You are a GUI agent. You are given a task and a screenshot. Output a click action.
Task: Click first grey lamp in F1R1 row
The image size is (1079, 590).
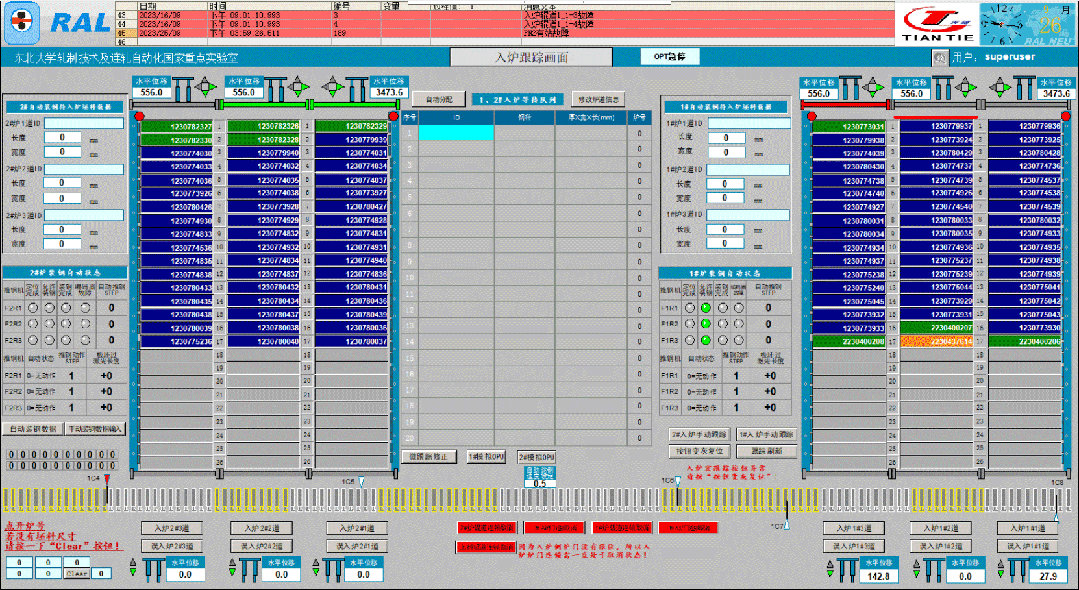pos(690,308)
